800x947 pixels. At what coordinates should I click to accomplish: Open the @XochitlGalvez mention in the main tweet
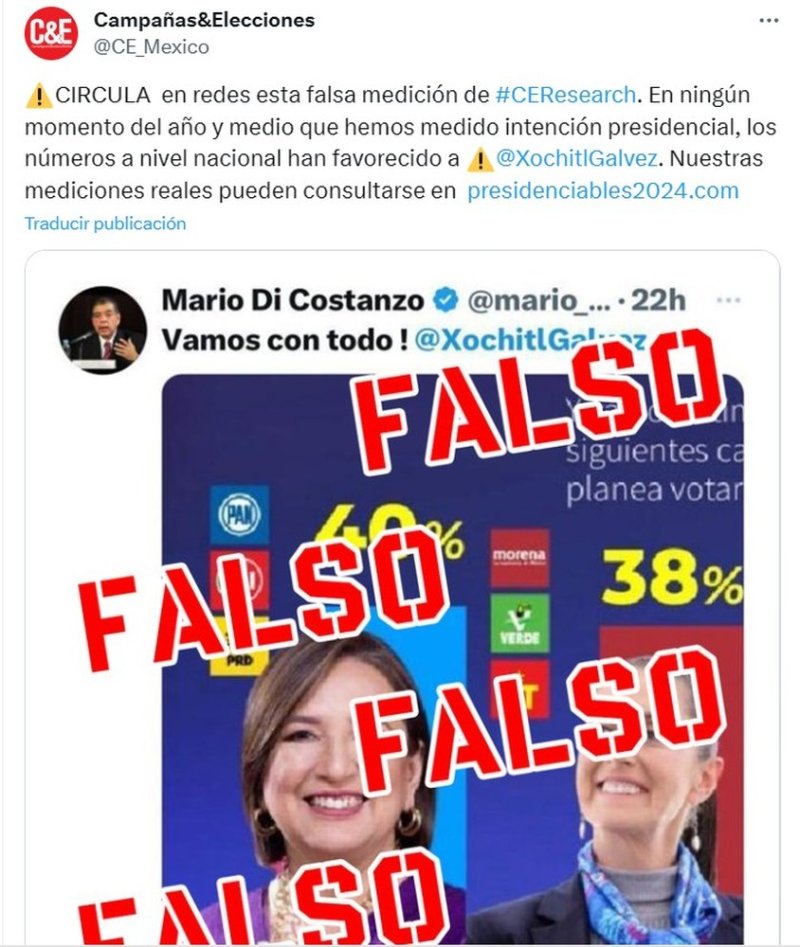coord(576,158)
